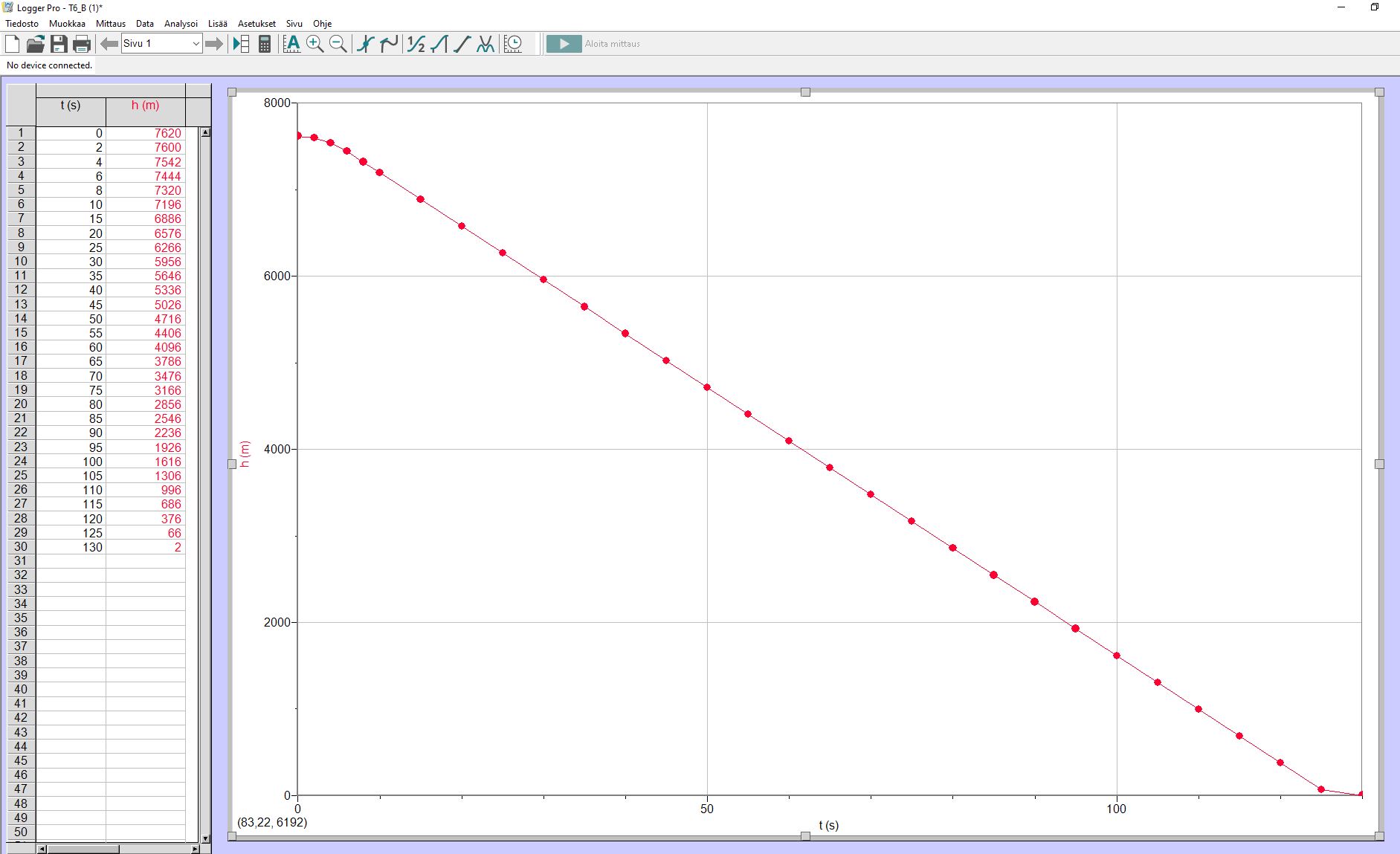This screenshot has width=1400, height=854.
Task: Click the Autoscale graph icon
Action: click(x=291, y=44)
